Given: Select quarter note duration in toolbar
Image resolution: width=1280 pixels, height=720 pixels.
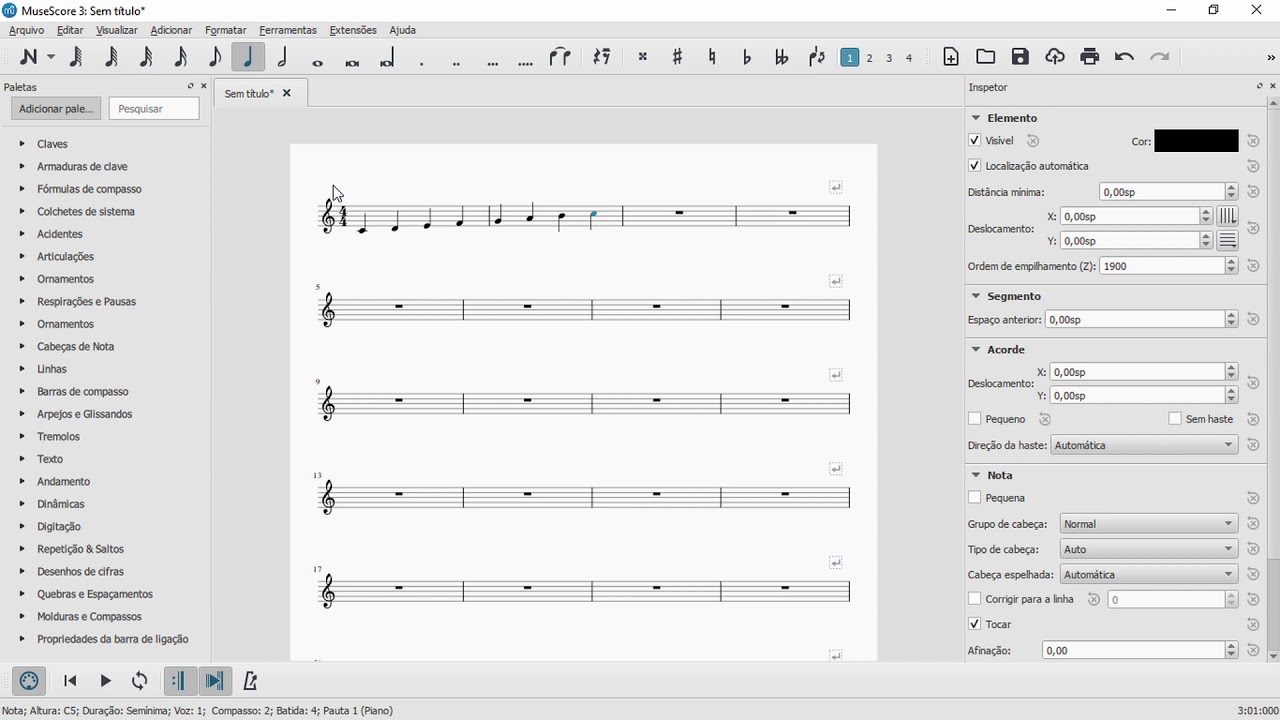Looking at the screenshot, I should (x=248, y=57).
